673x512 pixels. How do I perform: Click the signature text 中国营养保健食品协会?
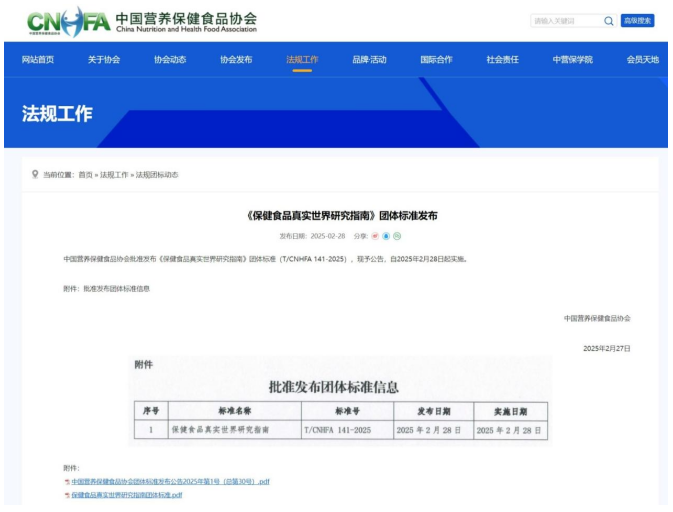pos(597,318)
